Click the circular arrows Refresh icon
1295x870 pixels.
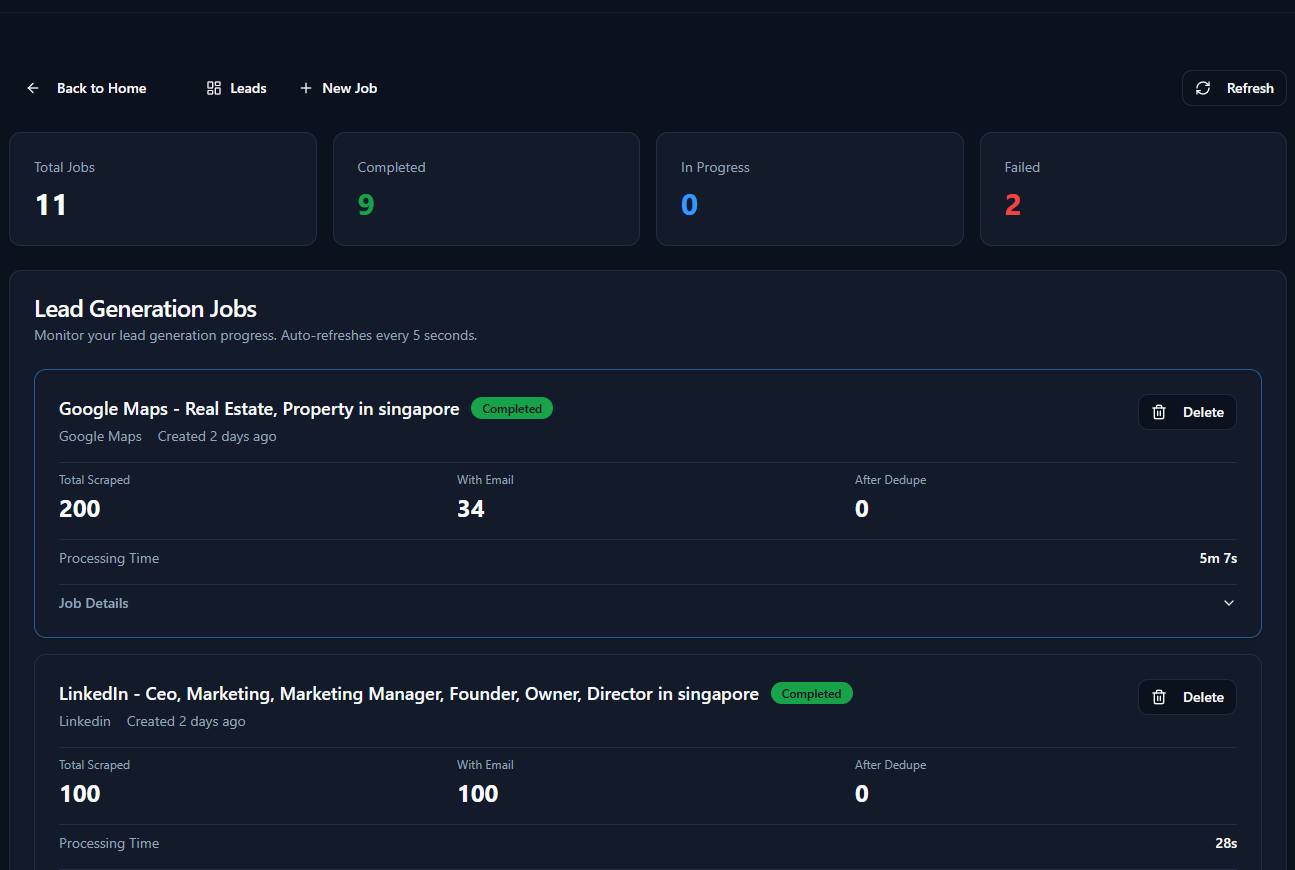tap(1203, 88)
